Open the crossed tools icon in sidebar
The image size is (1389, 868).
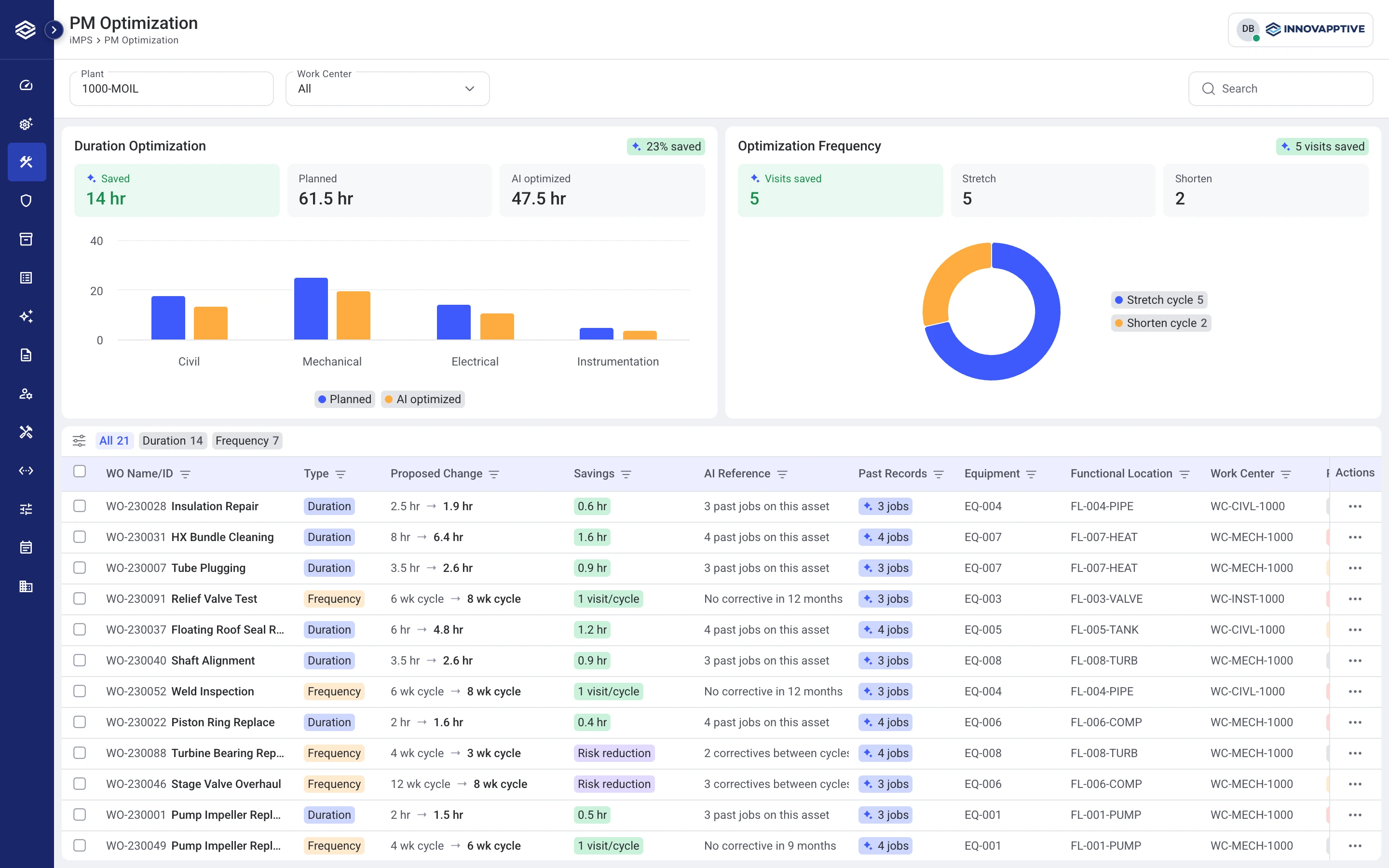click(x=26, y=432)
